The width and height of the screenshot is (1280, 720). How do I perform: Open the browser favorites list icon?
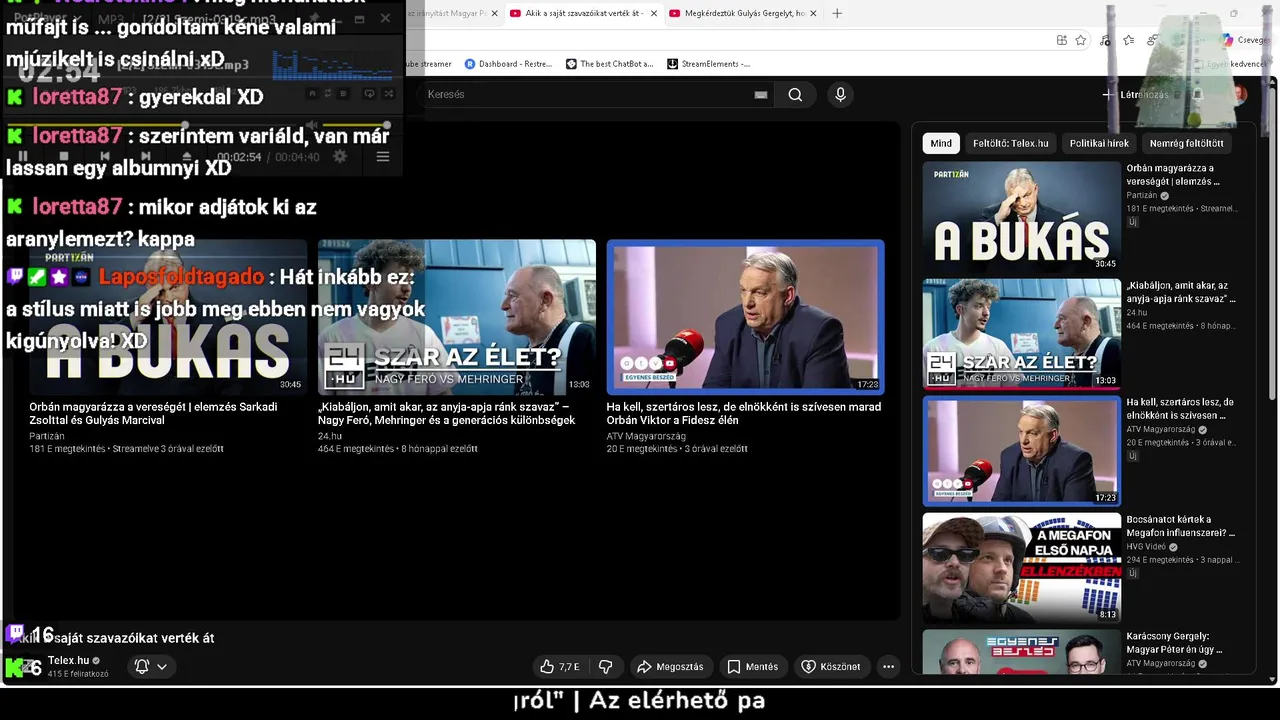[1129, 40]
